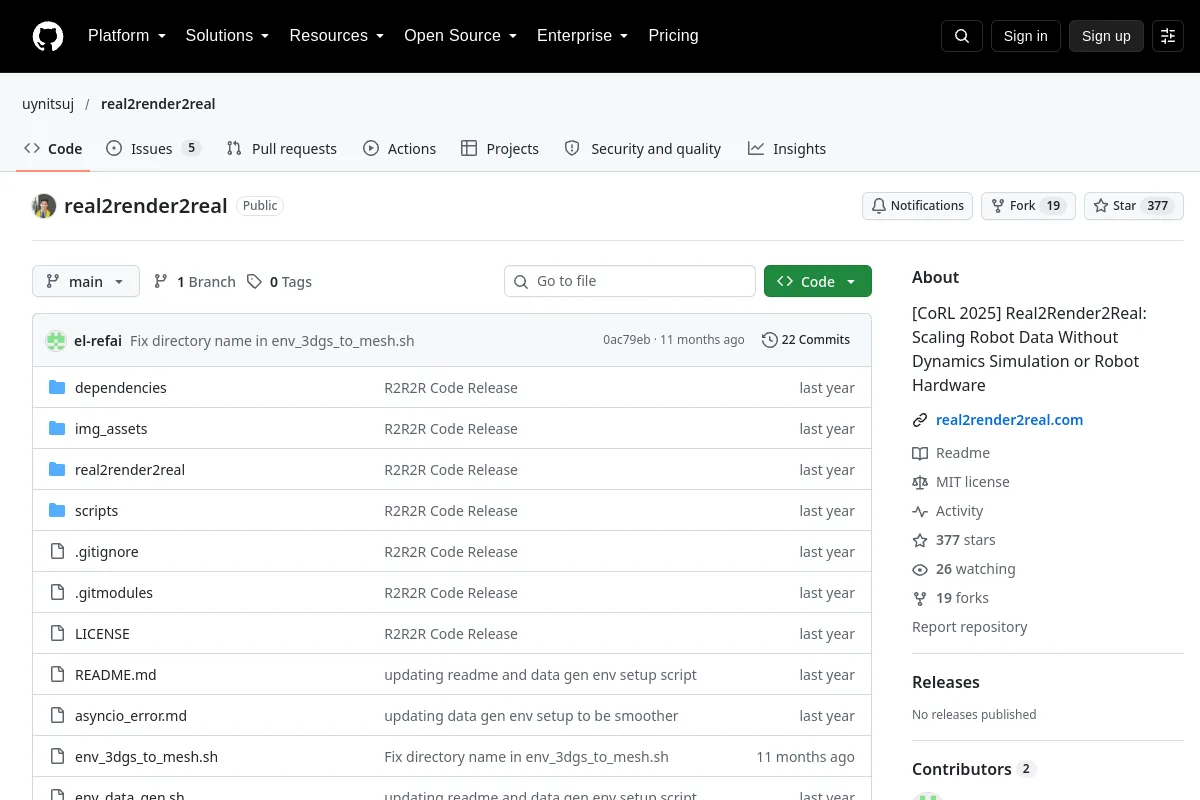Open the Open Source dropdown menu
Screen dimensions: 1200x800
460,36
